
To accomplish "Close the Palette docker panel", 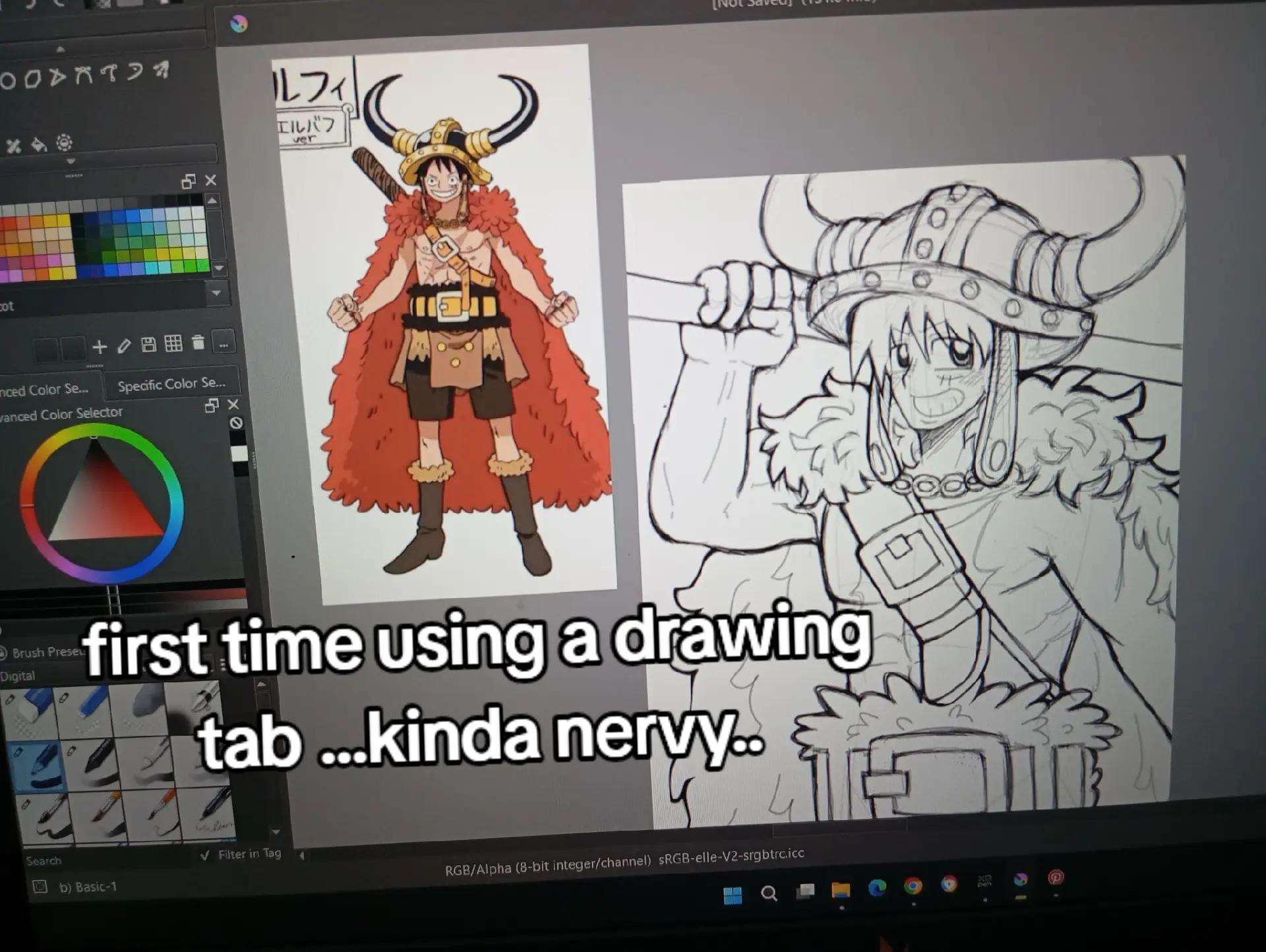I will point(211,180).
